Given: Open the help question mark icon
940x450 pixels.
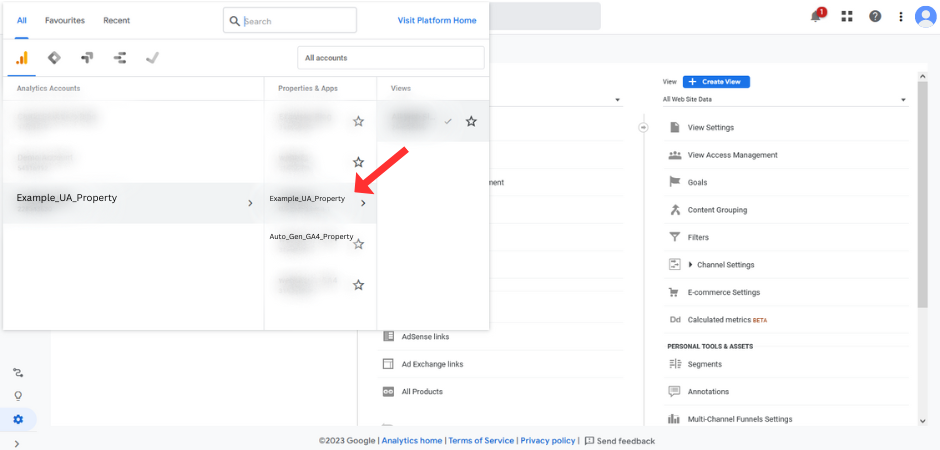Looking at the screenshot, I should [875, 16].
